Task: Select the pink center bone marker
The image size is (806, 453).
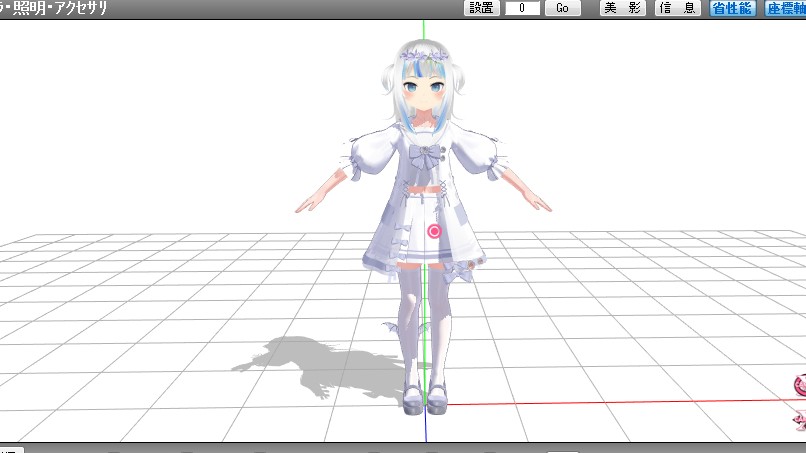Action: (x=434, y=231)
